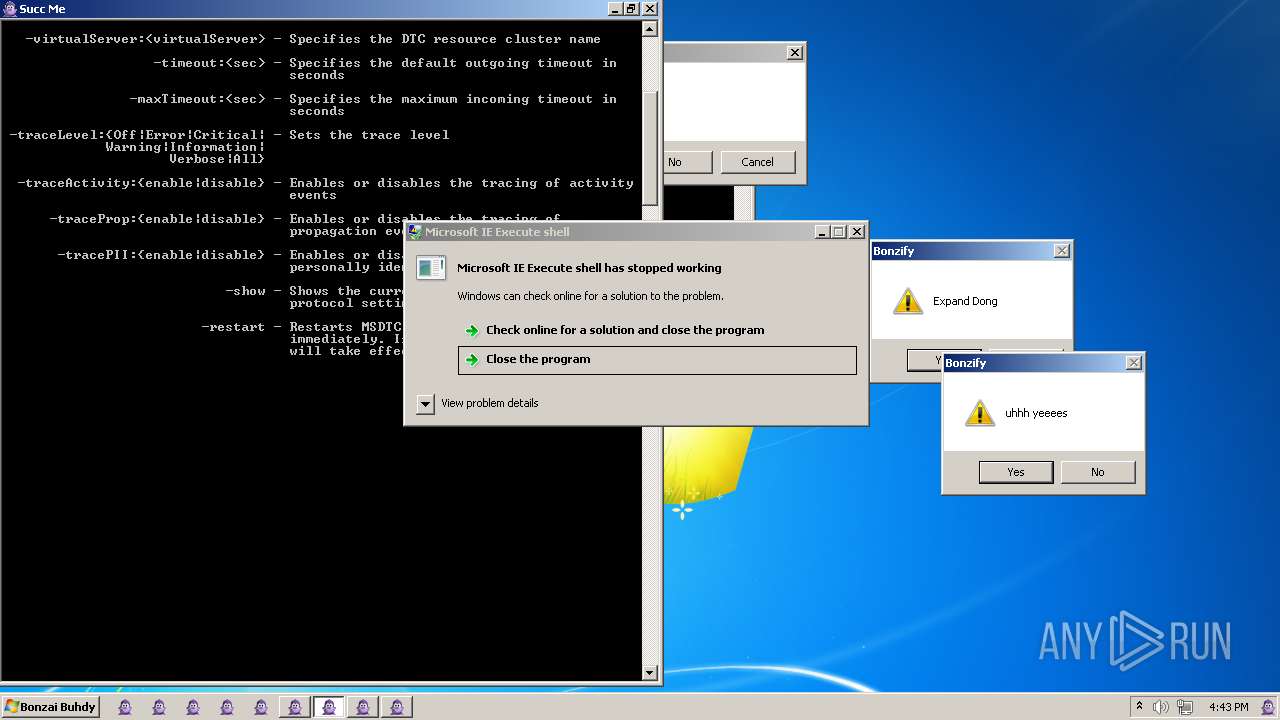Click the green arrow beside Check online option
1280x720 pixels.
(x=472, y=331)
